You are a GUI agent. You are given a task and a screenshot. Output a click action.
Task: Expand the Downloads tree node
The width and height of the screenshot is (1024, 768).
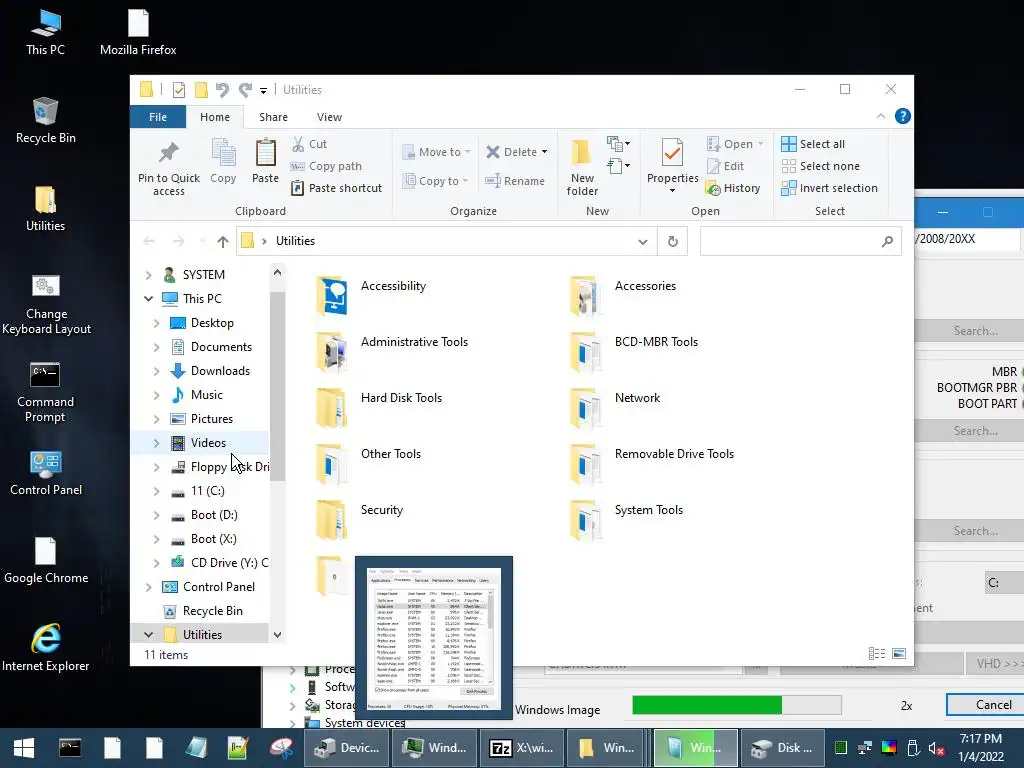[x=156, y=371]
